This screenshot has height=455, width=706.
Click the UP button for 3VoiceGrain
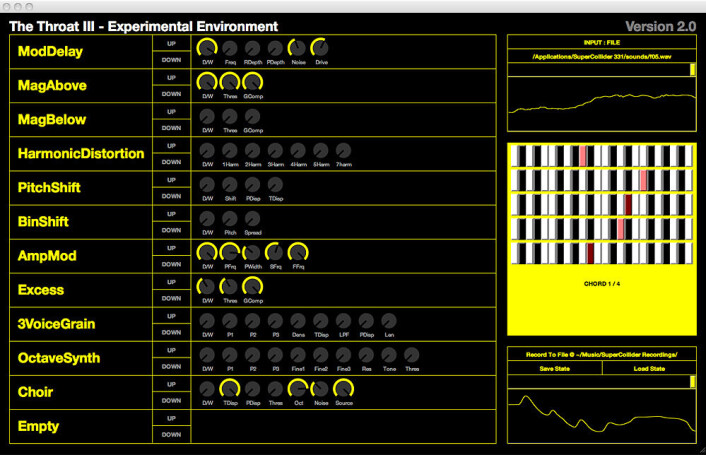pos(172,316)
